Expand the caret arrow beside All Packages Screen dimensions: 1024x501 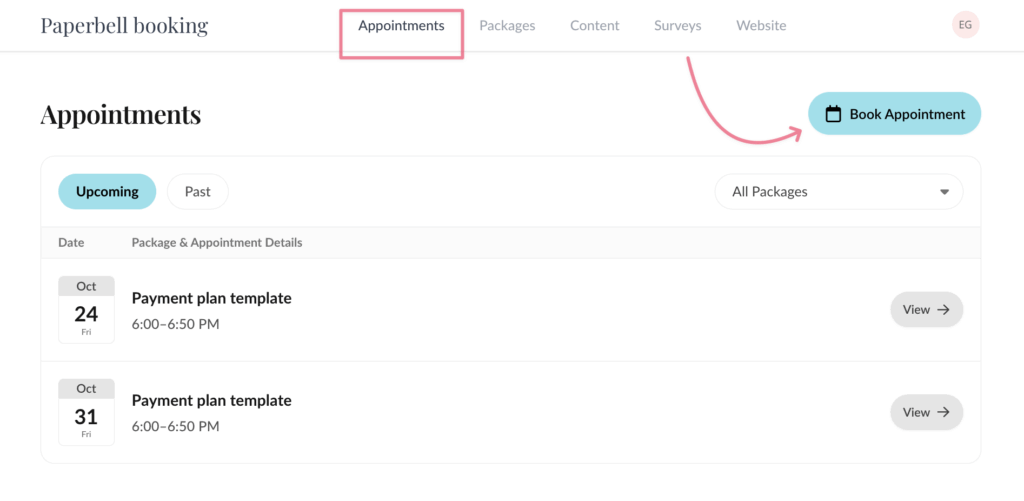click(x=944, y=192)
